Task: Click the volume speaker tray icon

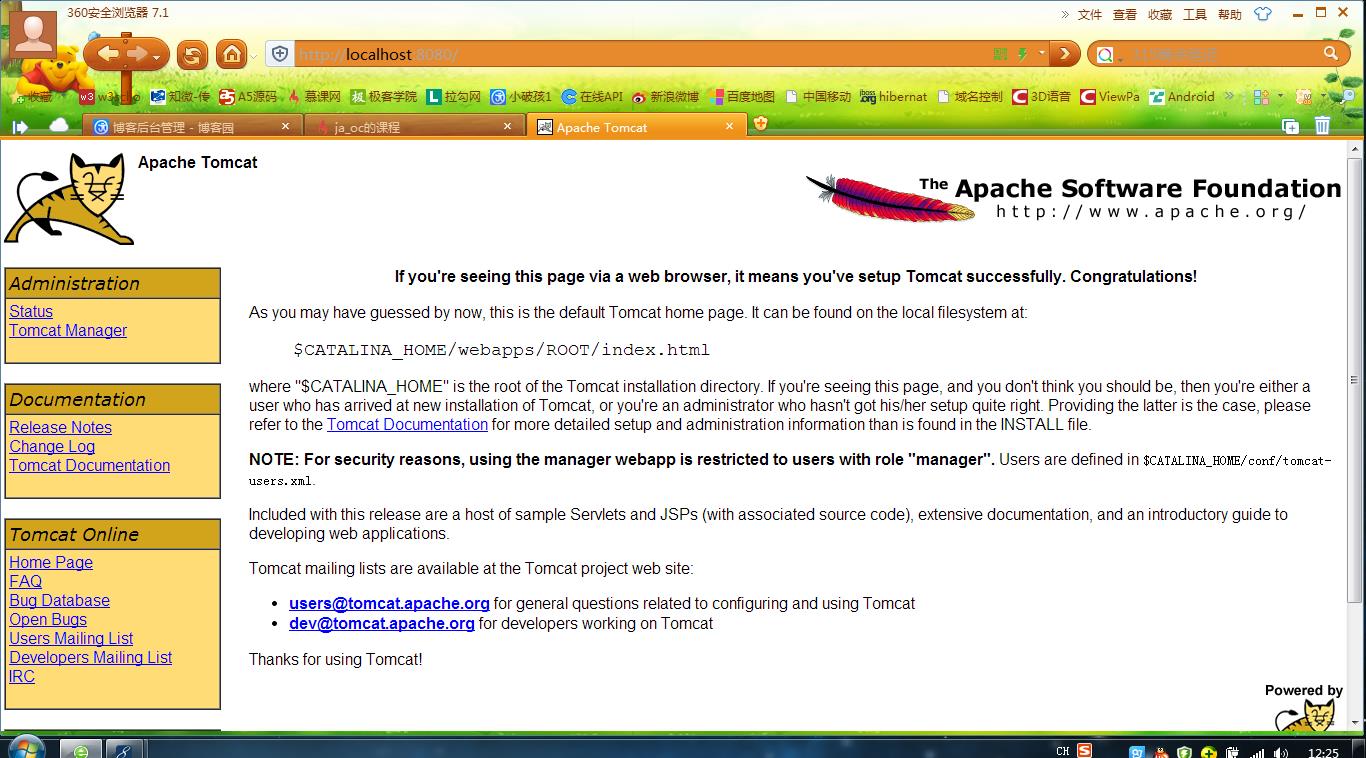Action: (1281, 752)
